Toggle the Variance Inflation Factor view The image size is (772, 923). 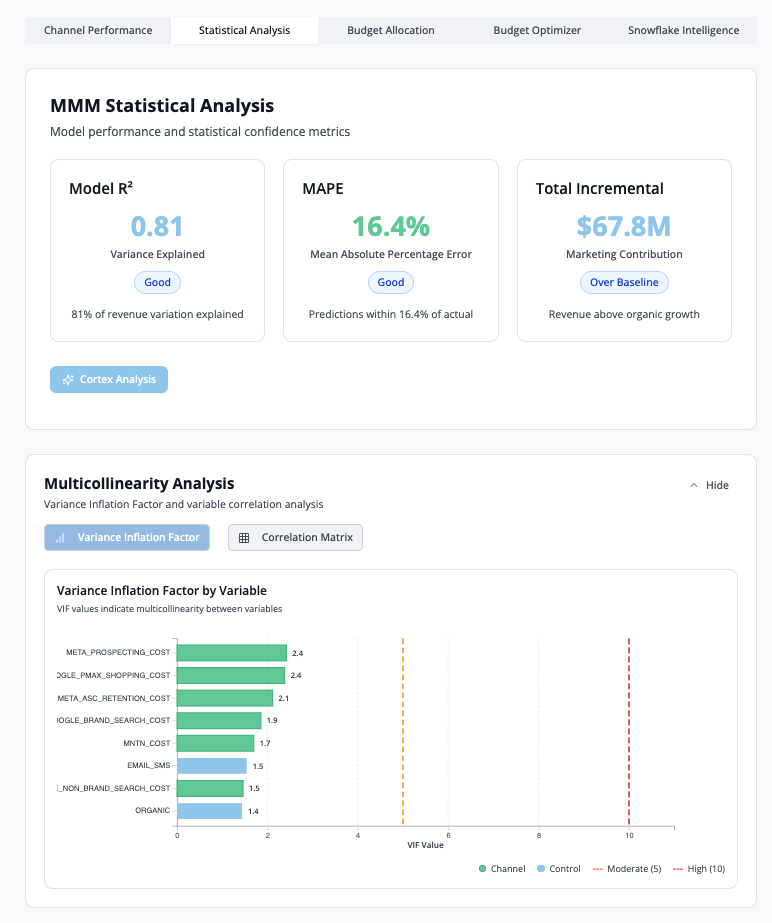point(127,538)
